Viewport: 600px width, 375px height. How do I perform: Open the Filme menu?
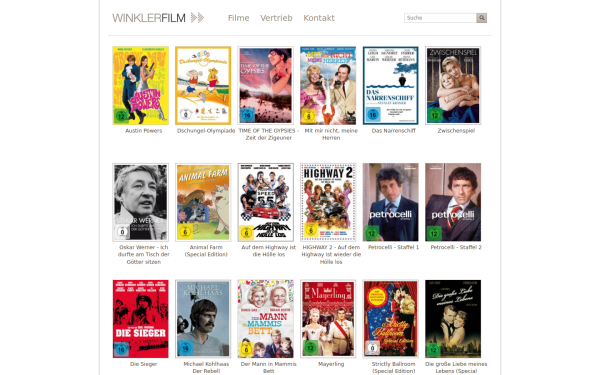(238, 18)
